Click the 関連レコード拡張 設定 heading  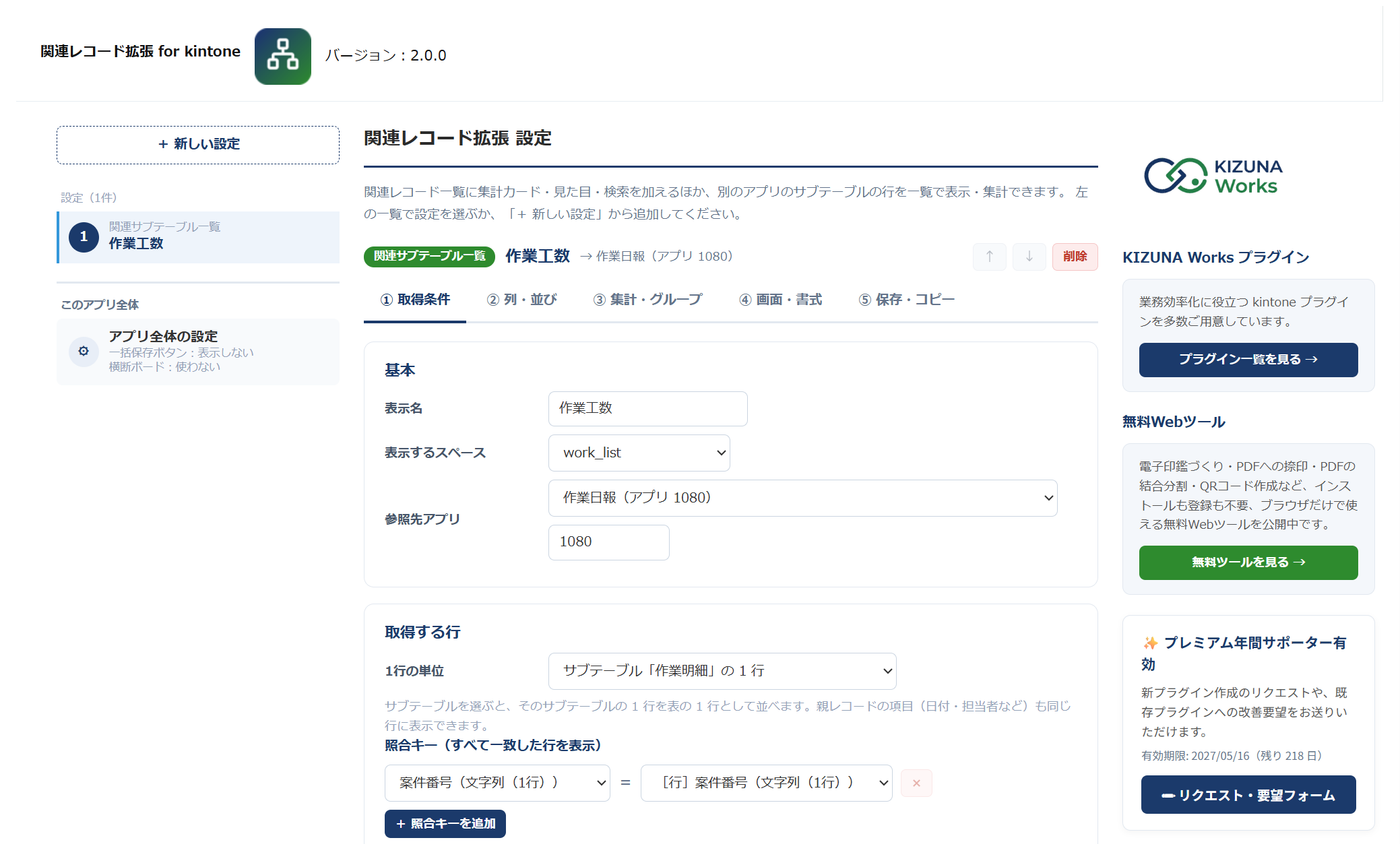(458, 139)
